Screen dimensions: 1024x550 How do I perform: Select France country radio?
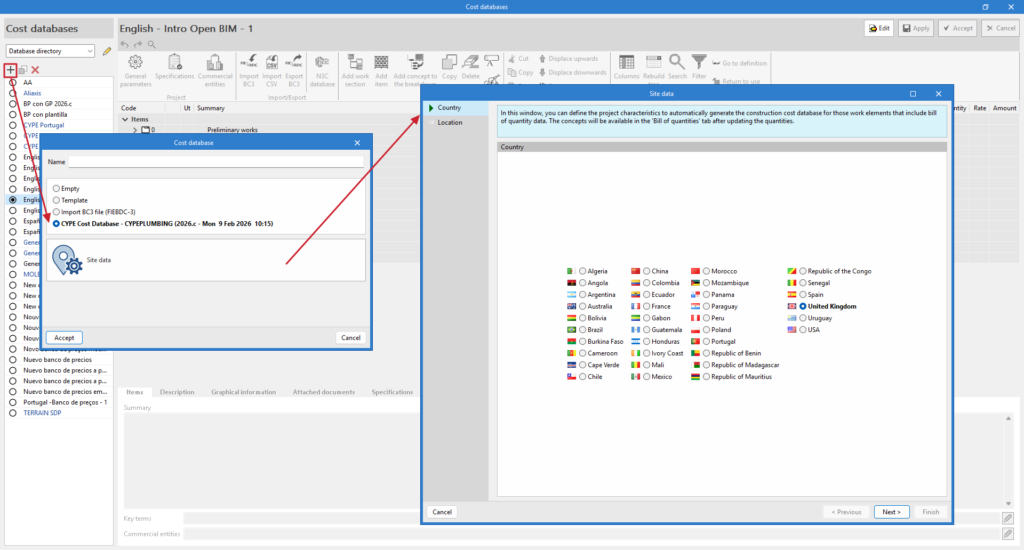(646, 306)
